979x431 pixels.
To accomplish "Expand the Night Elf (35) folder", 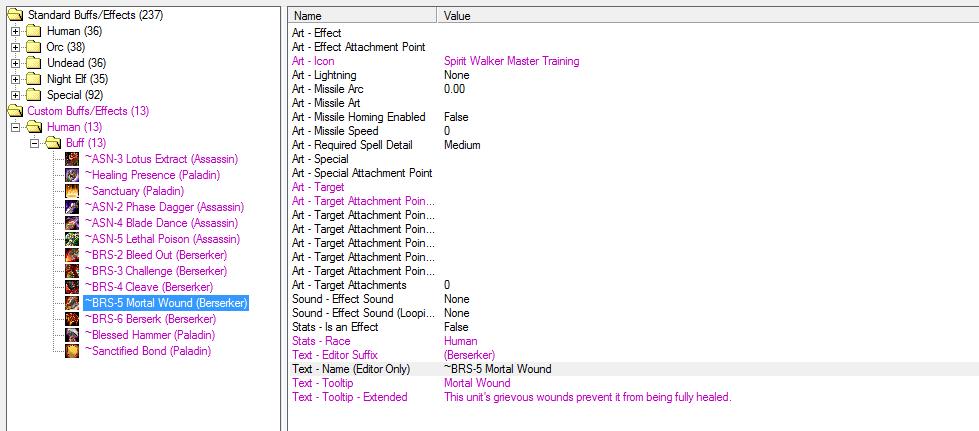I will tap(15, 79).
